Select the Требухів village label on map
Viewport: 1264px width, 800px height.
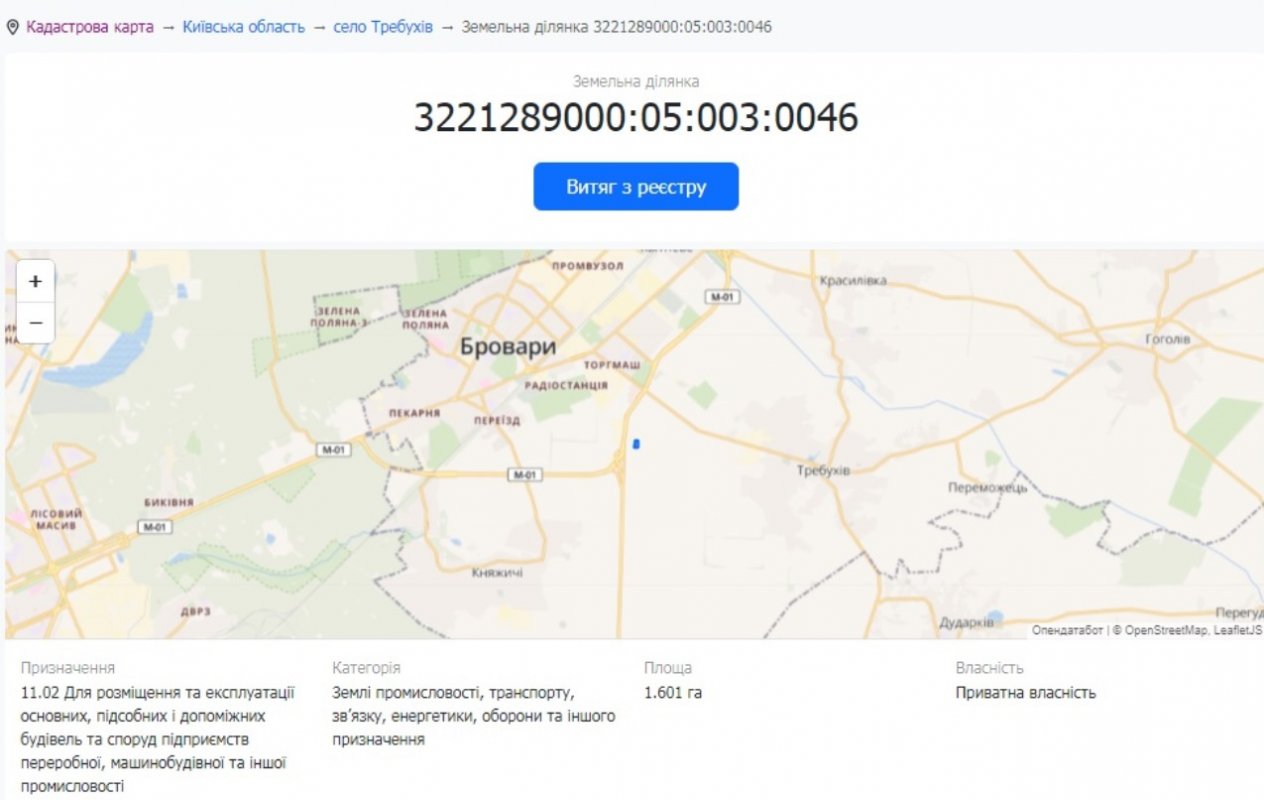[823, 470]
